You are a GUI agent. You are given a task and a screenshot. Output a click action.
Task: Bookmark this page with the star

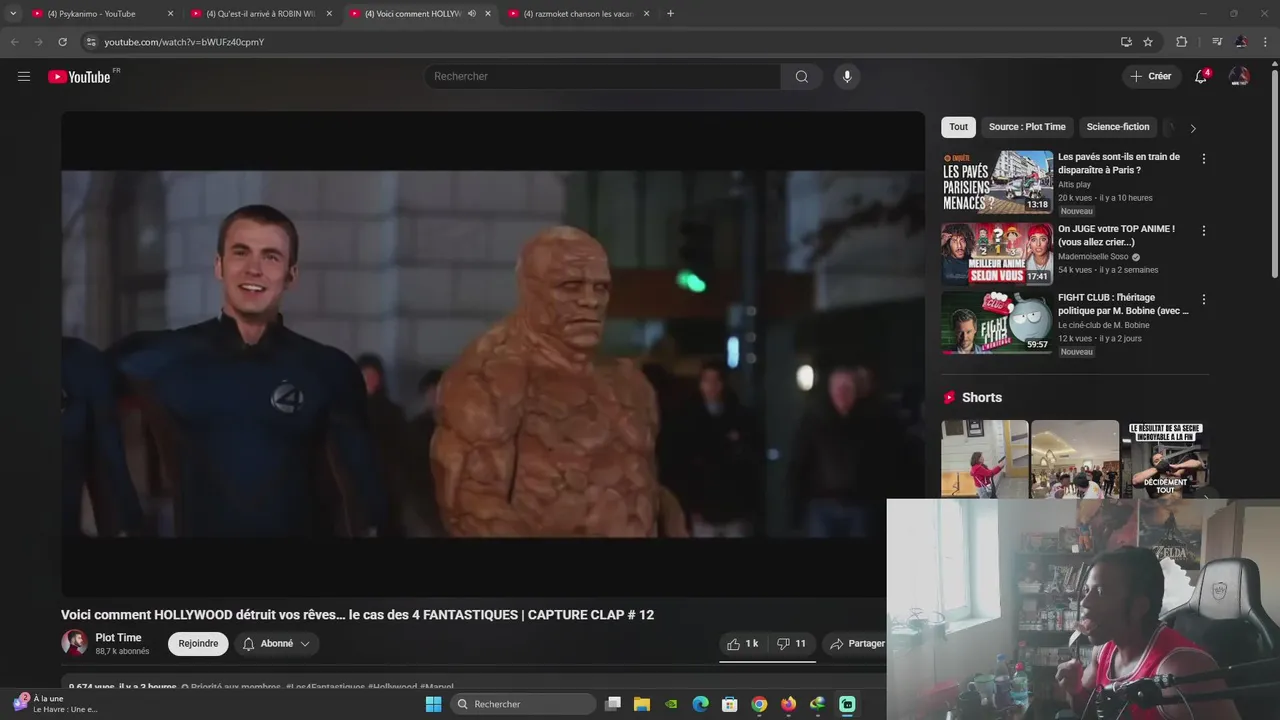pyautogui.click(x=1148, y=42)
